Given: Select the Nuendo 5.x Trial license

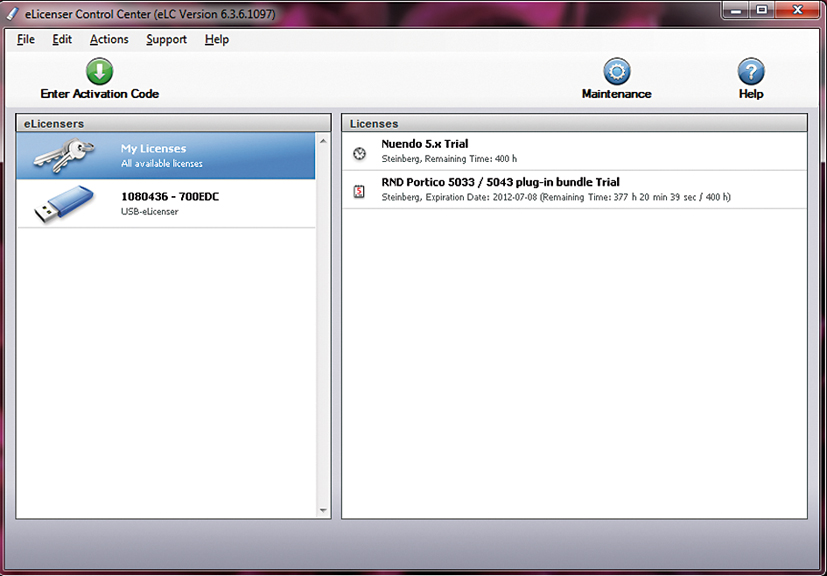Looking at the screenshot, I should [574, 151].
